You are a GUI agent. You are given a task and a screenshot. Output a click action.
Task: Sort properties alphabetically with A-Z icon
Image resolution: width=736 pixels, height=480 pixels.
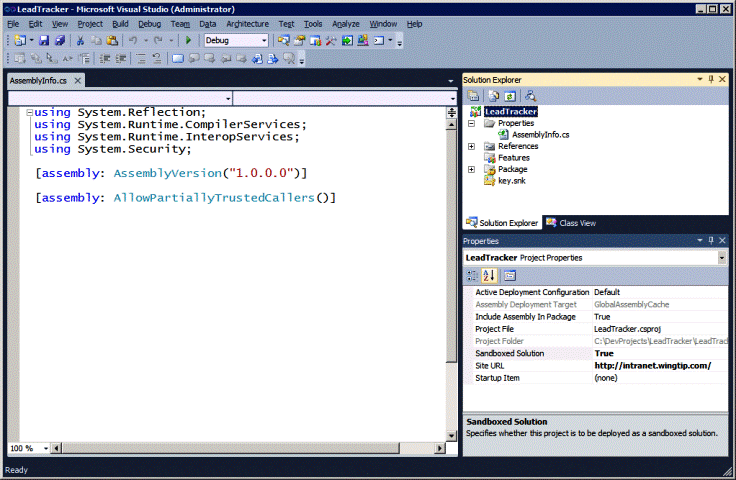[x=490, y=275]
